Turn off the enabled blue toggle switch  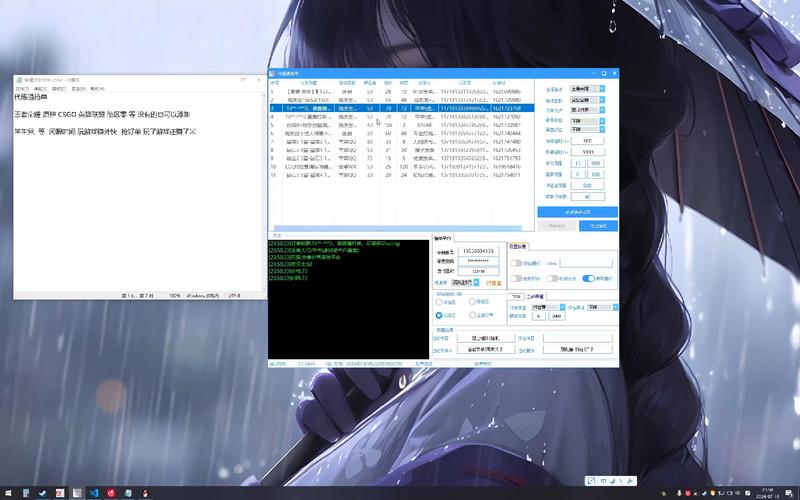coord(588,278)
